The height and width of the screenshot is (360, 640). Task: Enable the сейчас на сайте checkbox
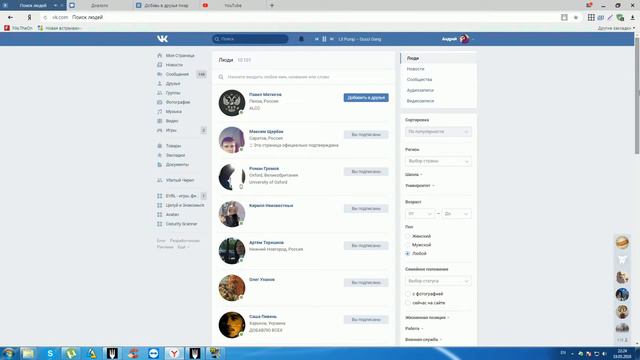[x=408, y=303]
